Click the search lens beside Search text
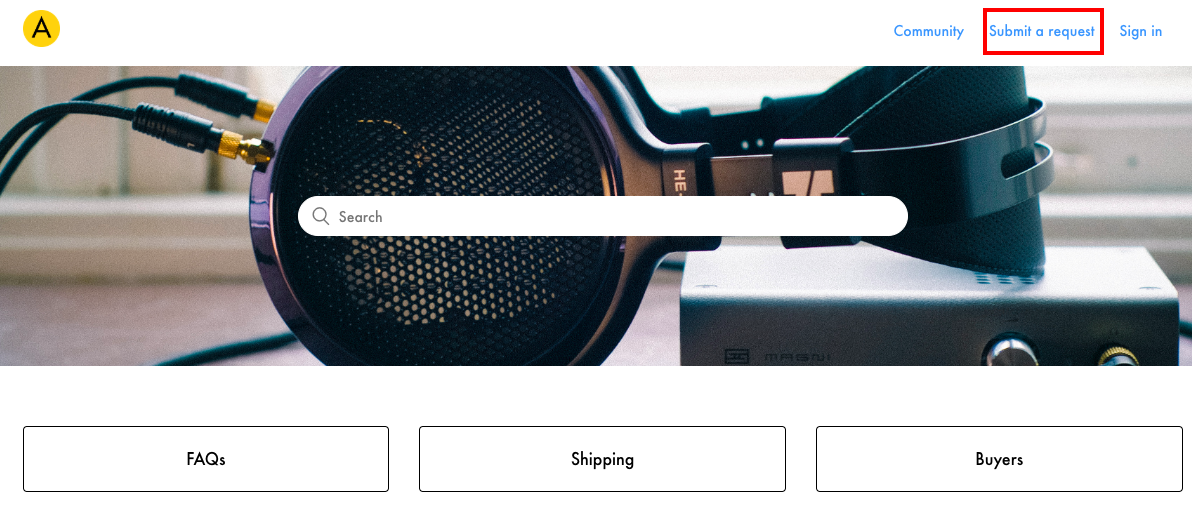1192x516 pixels. [321, 217]
